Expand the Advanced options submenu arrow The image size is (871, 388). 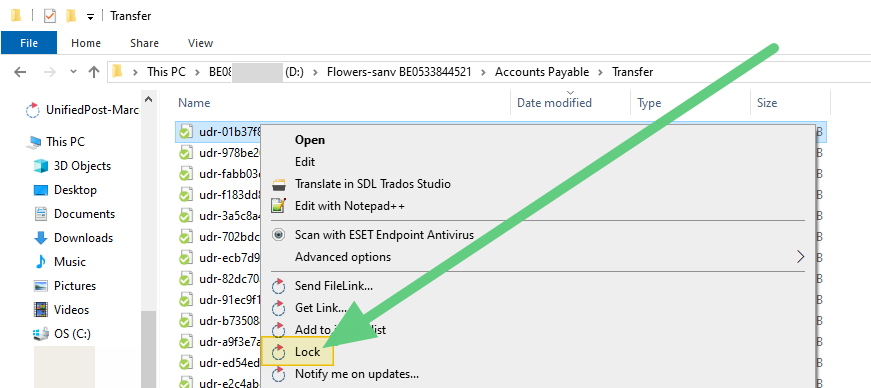800,257
